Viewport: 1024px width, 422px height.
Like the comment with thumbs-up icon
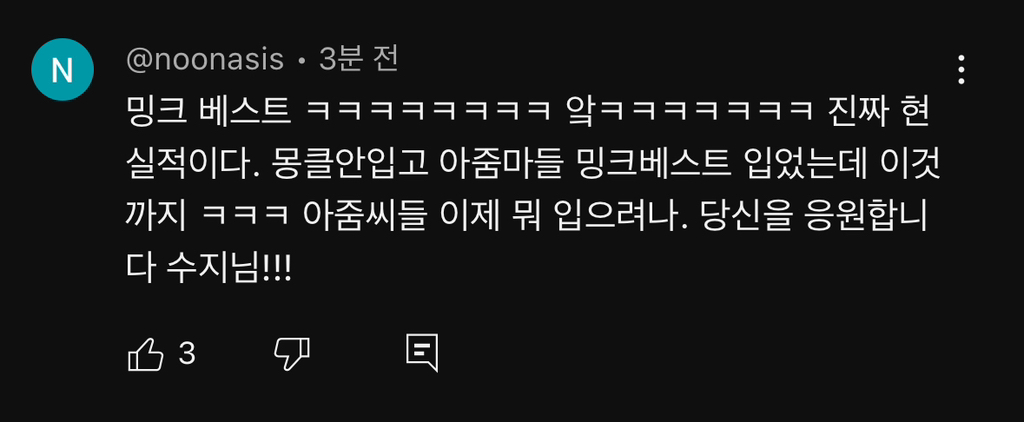pos(146,355)
